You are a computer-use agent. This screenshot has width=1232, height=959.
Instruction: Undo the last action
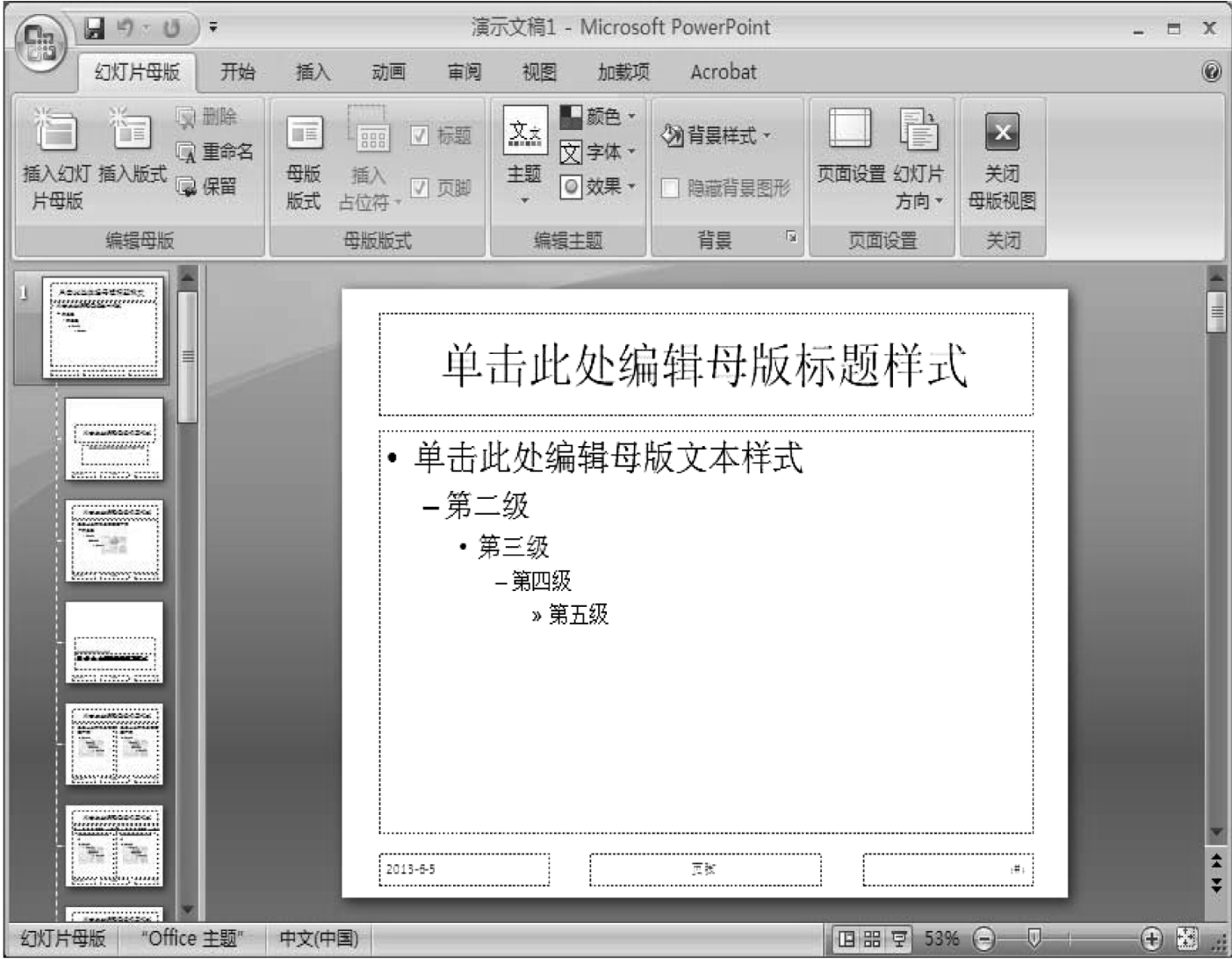tap(126, 28)
